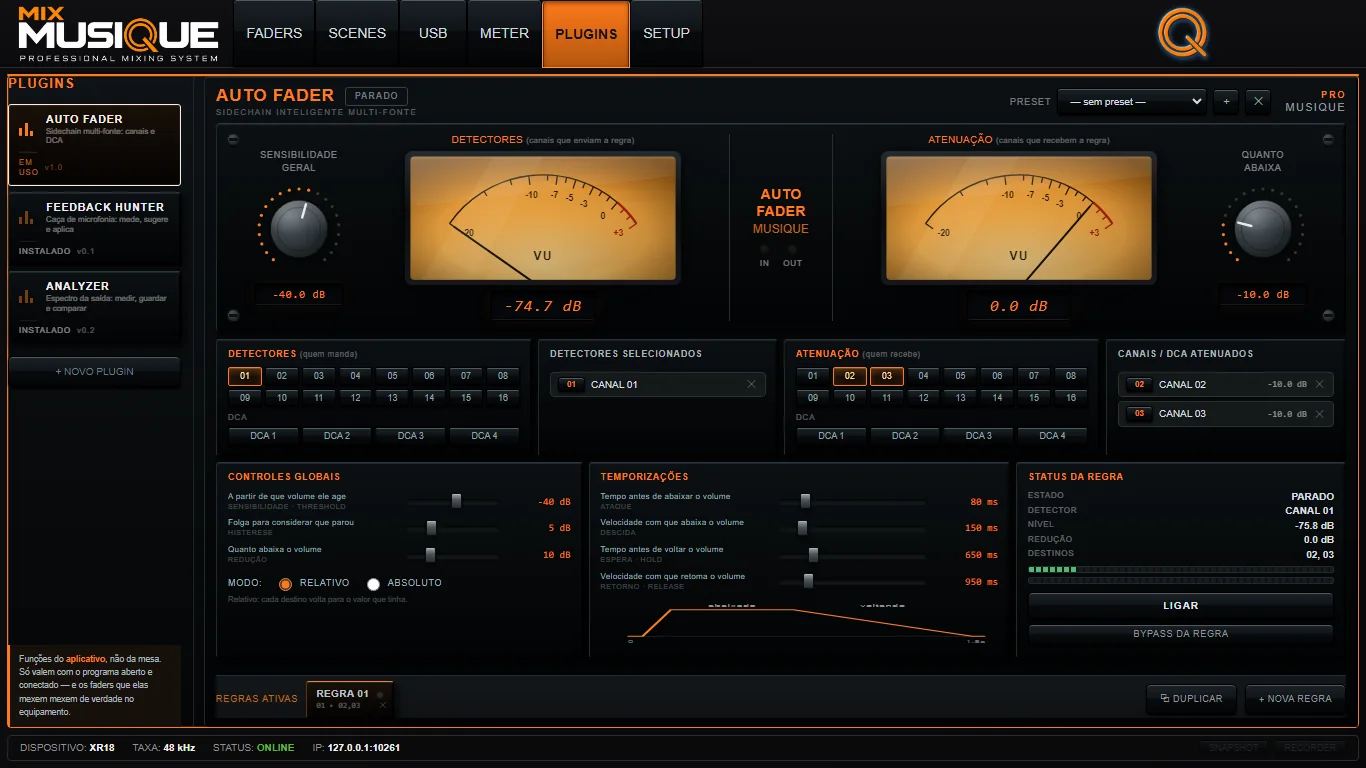This screenshot has height=768, width=1366.
Task: Add a plugin with Novo Plugin button
Action: (95, 372)
